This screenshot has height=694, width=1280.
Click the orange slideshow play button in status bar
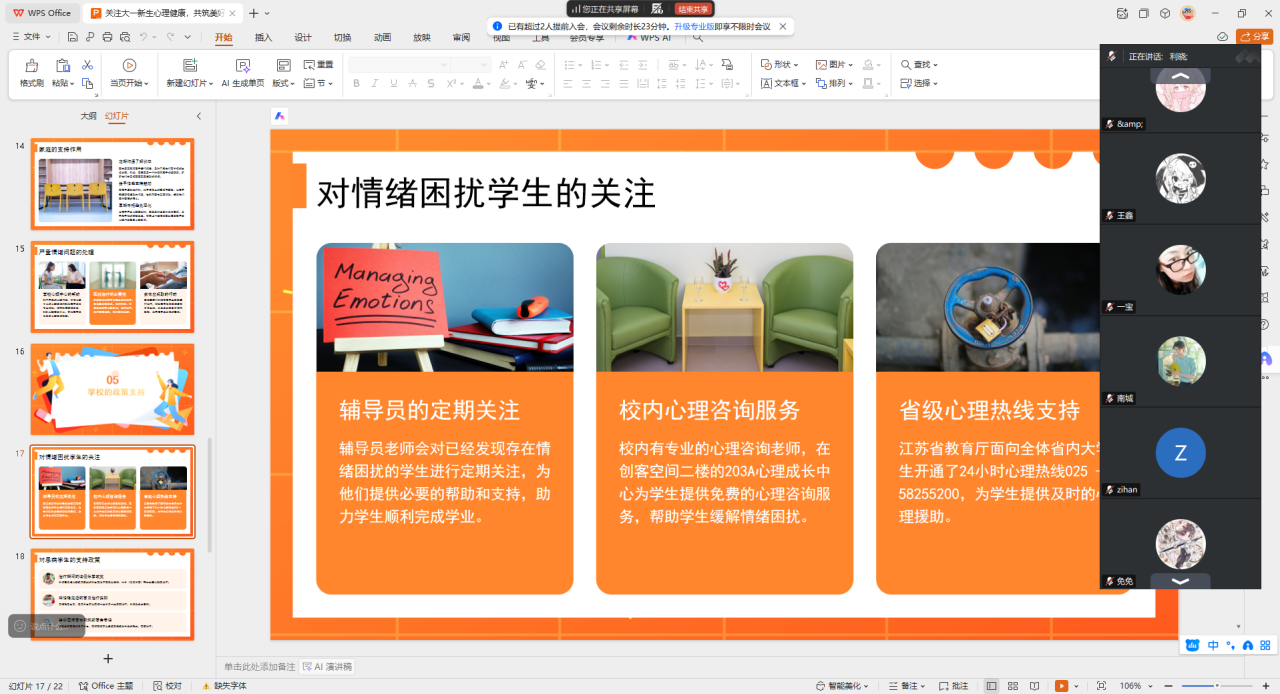(1061, 686)
